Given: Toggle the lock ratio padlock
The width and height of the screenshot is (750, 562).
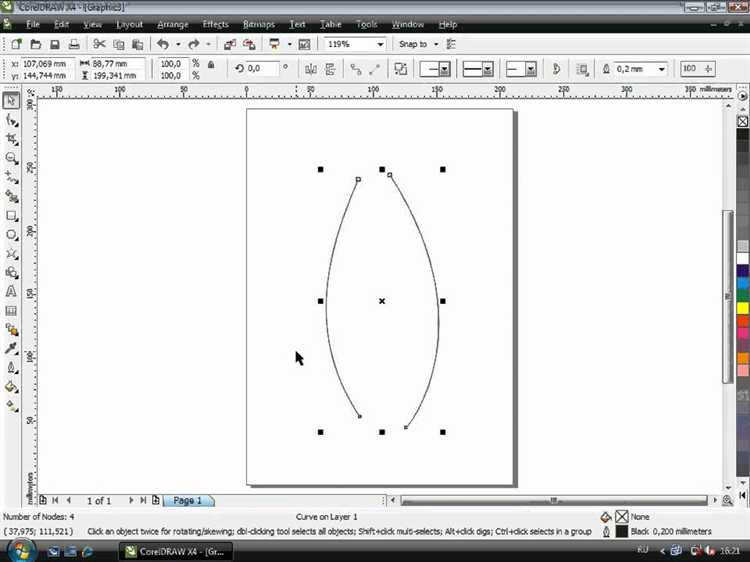Looking at the screenshot, I should [211, 65].
